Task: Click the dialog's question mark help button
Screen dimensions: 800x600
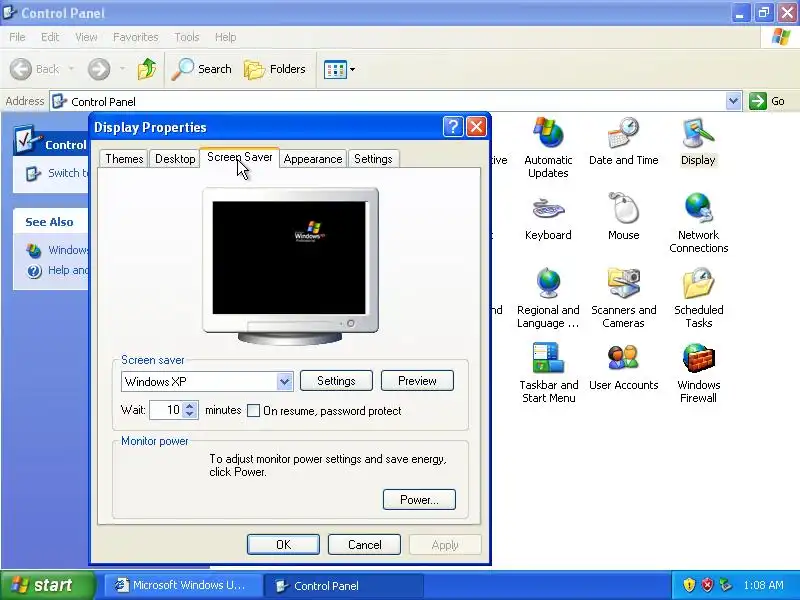Action: coord(453,127)
